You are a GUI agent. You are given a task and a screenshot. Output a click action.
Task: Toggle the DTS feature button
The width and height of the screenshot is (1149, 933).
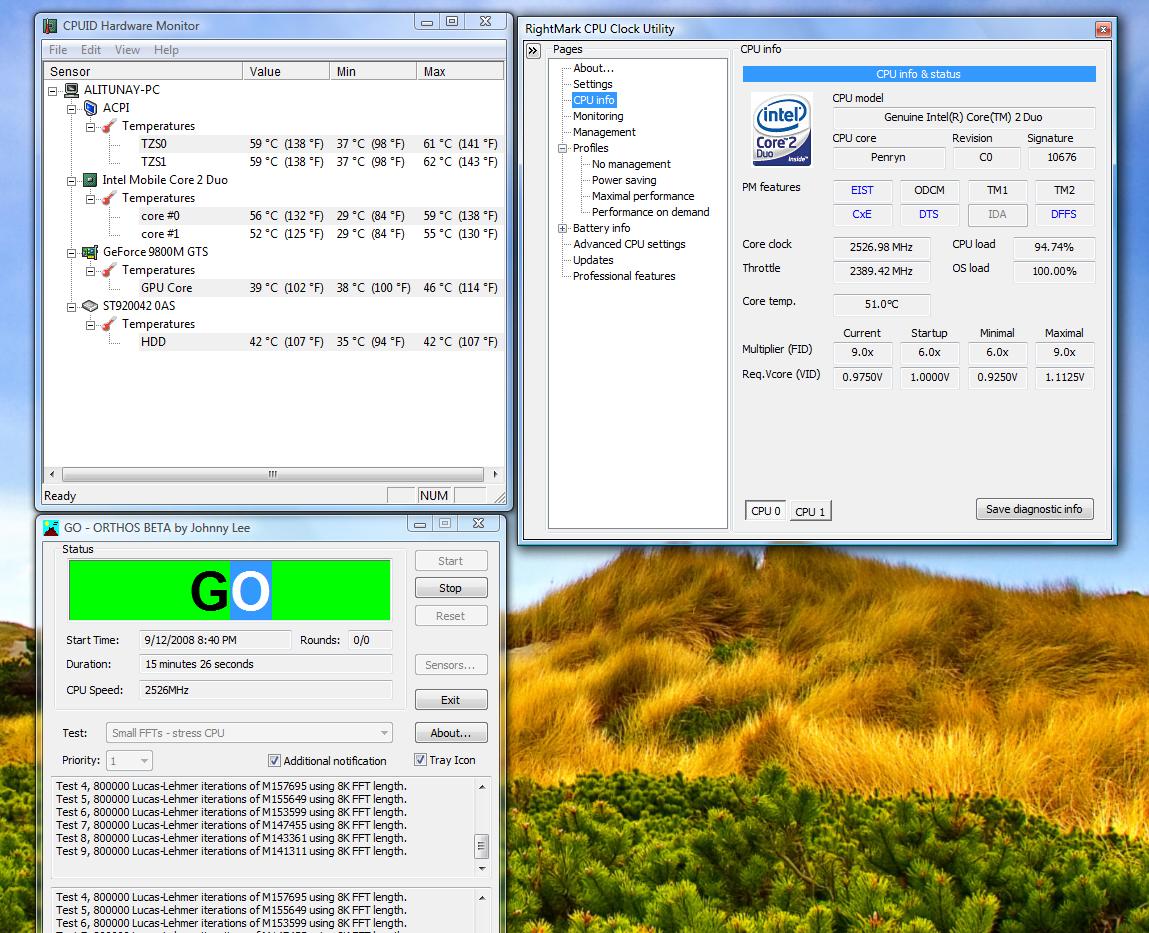929,215
